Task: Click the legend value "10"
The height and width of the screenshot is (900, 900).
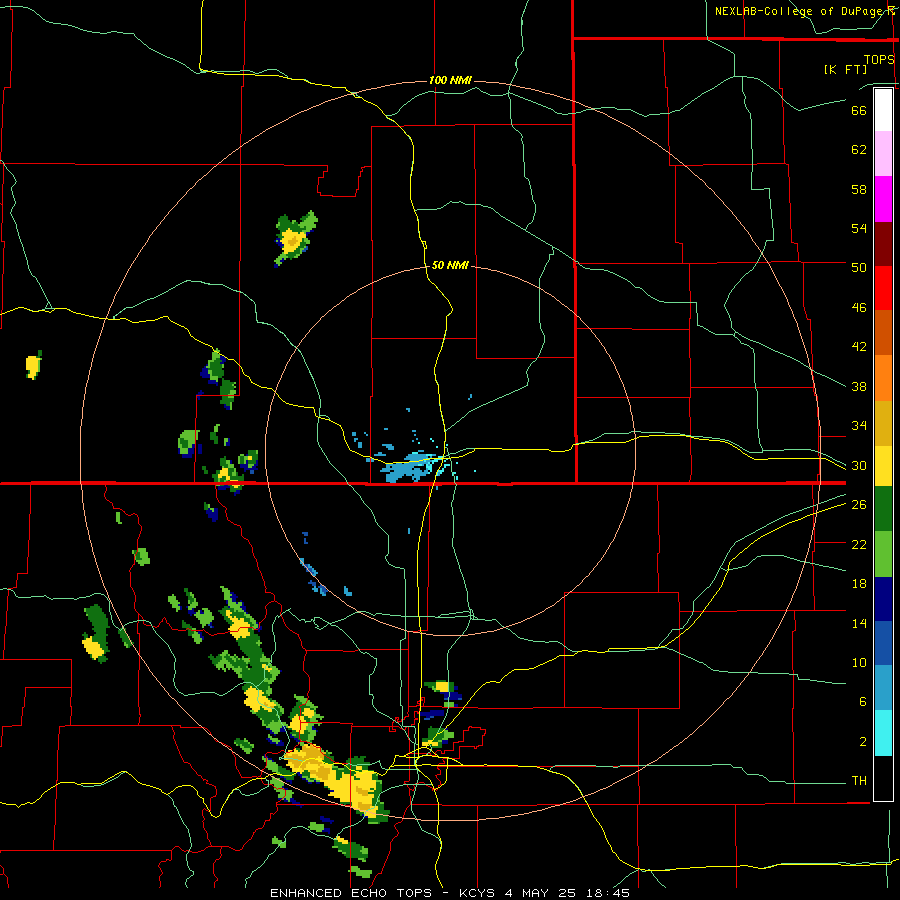Action: [x=859, y=662]
